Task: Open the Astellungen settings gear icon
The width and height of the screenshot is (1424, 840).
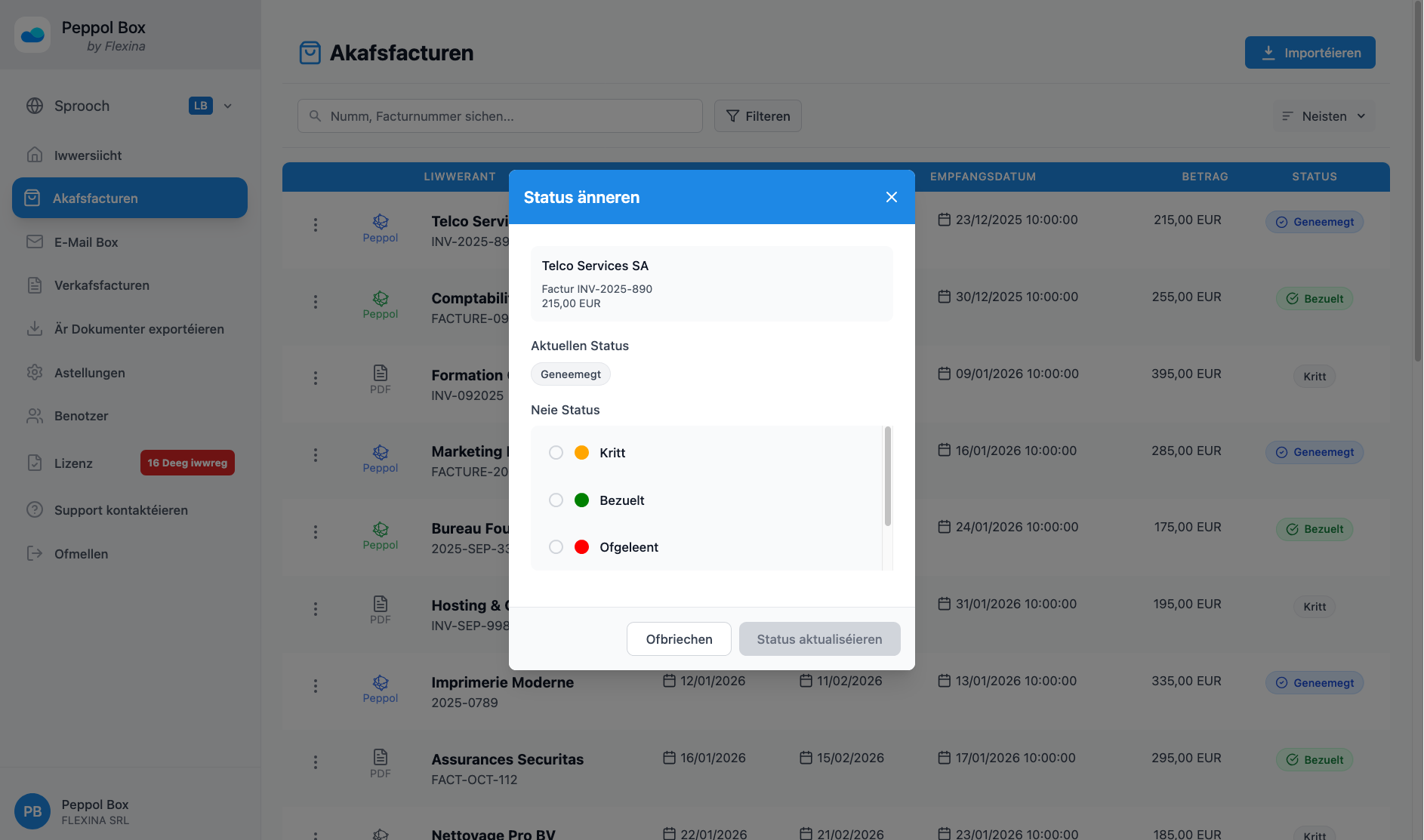Action: 35,372
